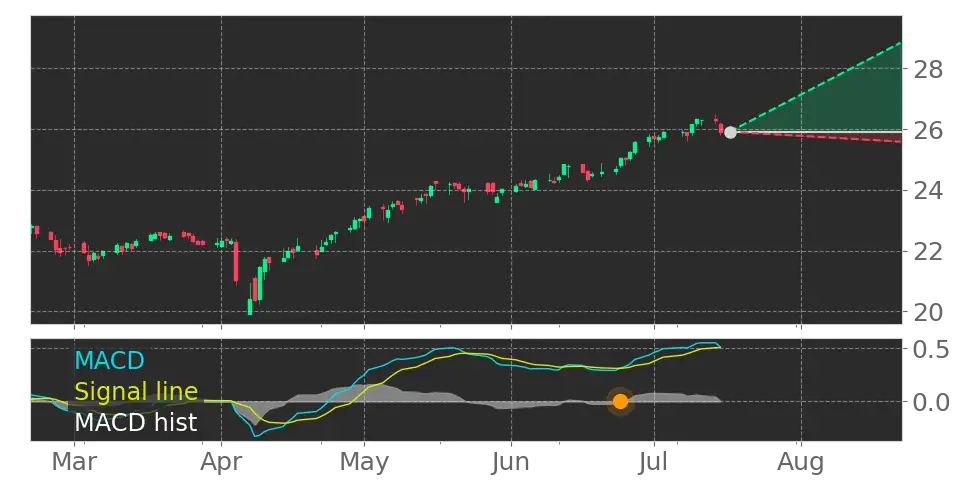Image resolution: width=972 pixels, height=486 pixels.
Task: Click the Apr month axis label
Action: tap(221, 462)
